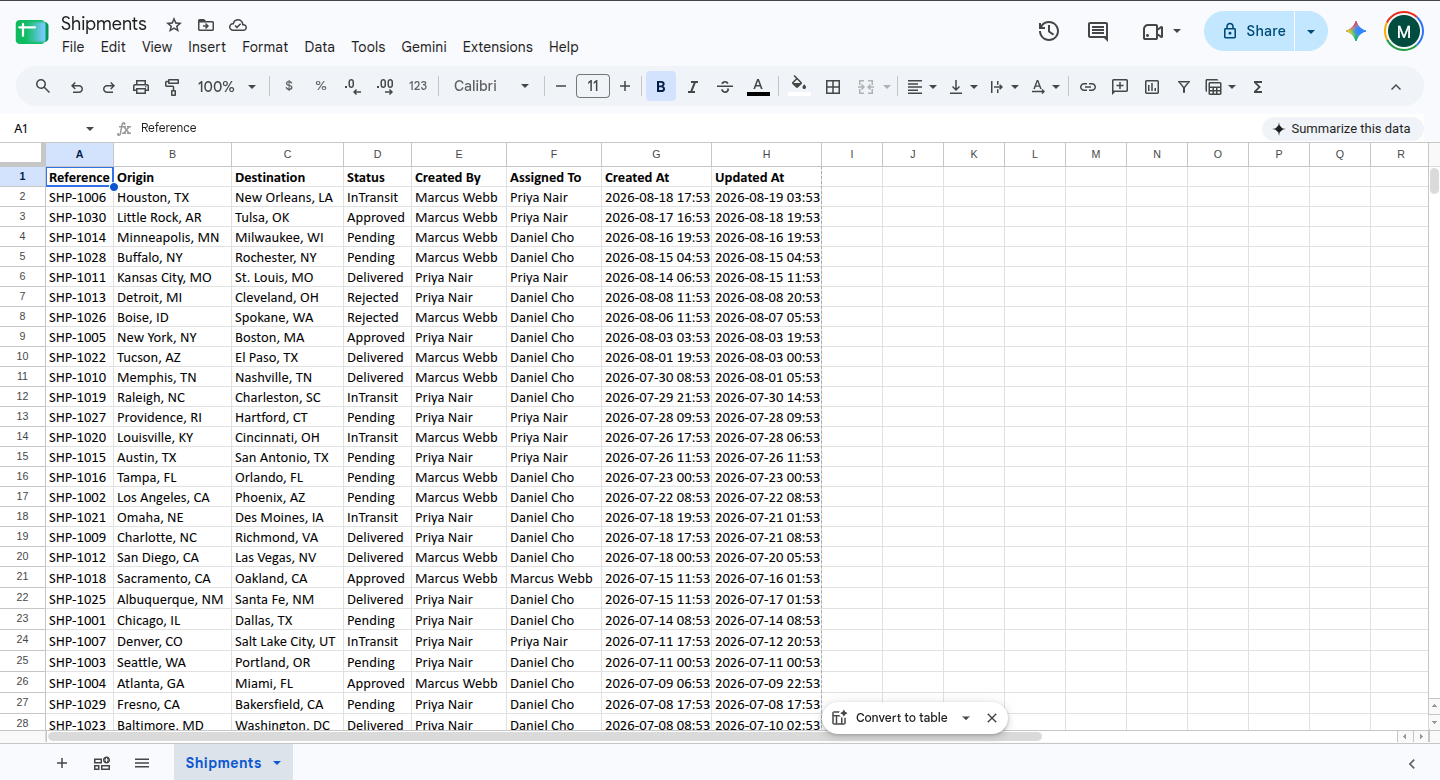The image size is (1440, 780).
Task: Increase the font size
Action: point(625,87)
